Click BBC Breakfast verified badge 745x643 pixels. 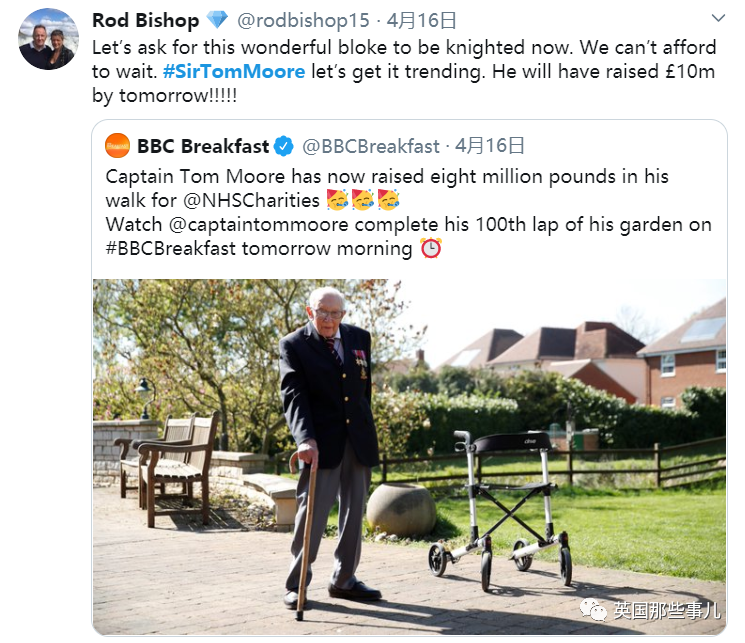click(x=284, y=146)
